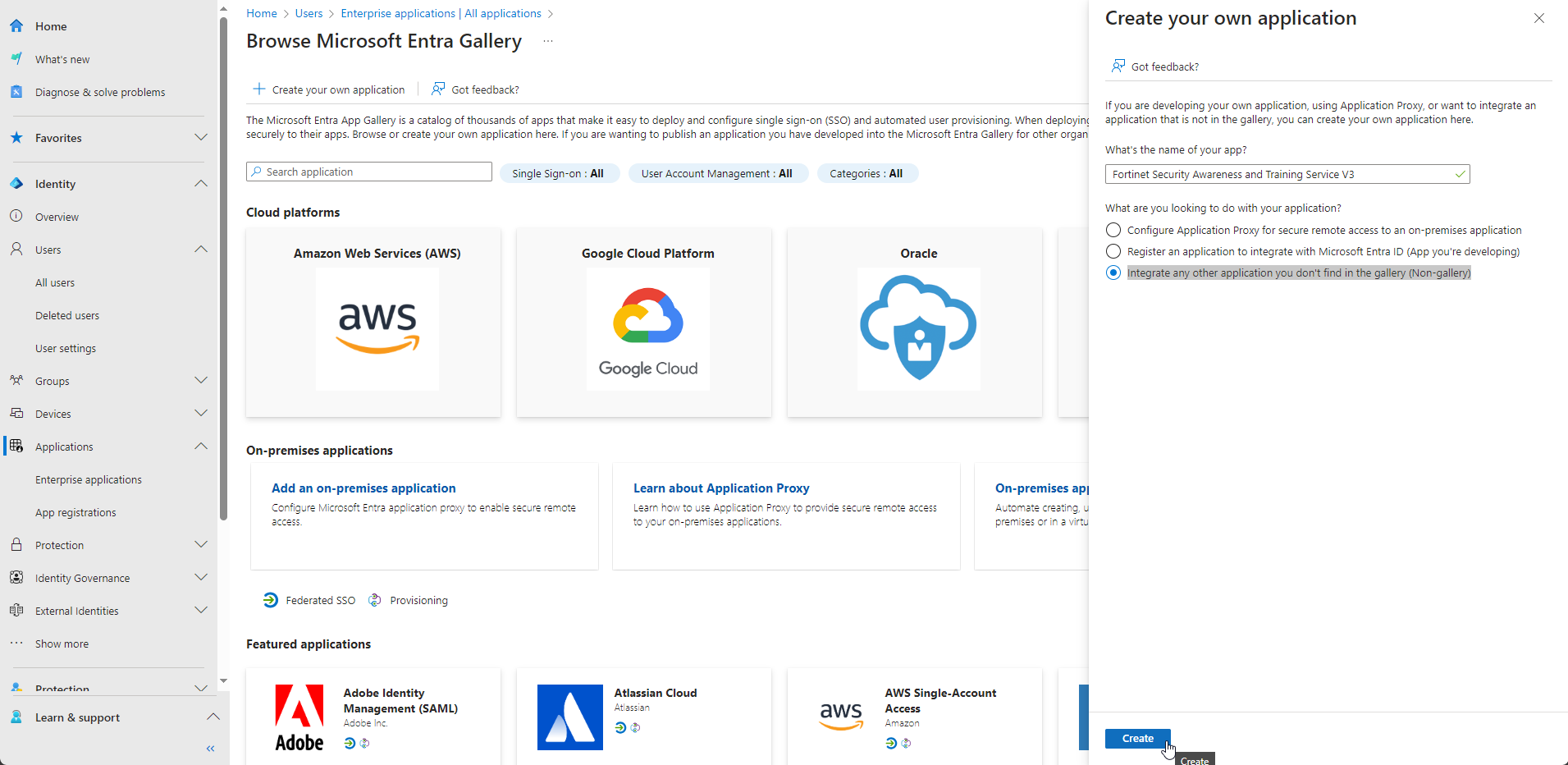Click the Oracle cloud logo tile
1568x765 pixels.
919,328
